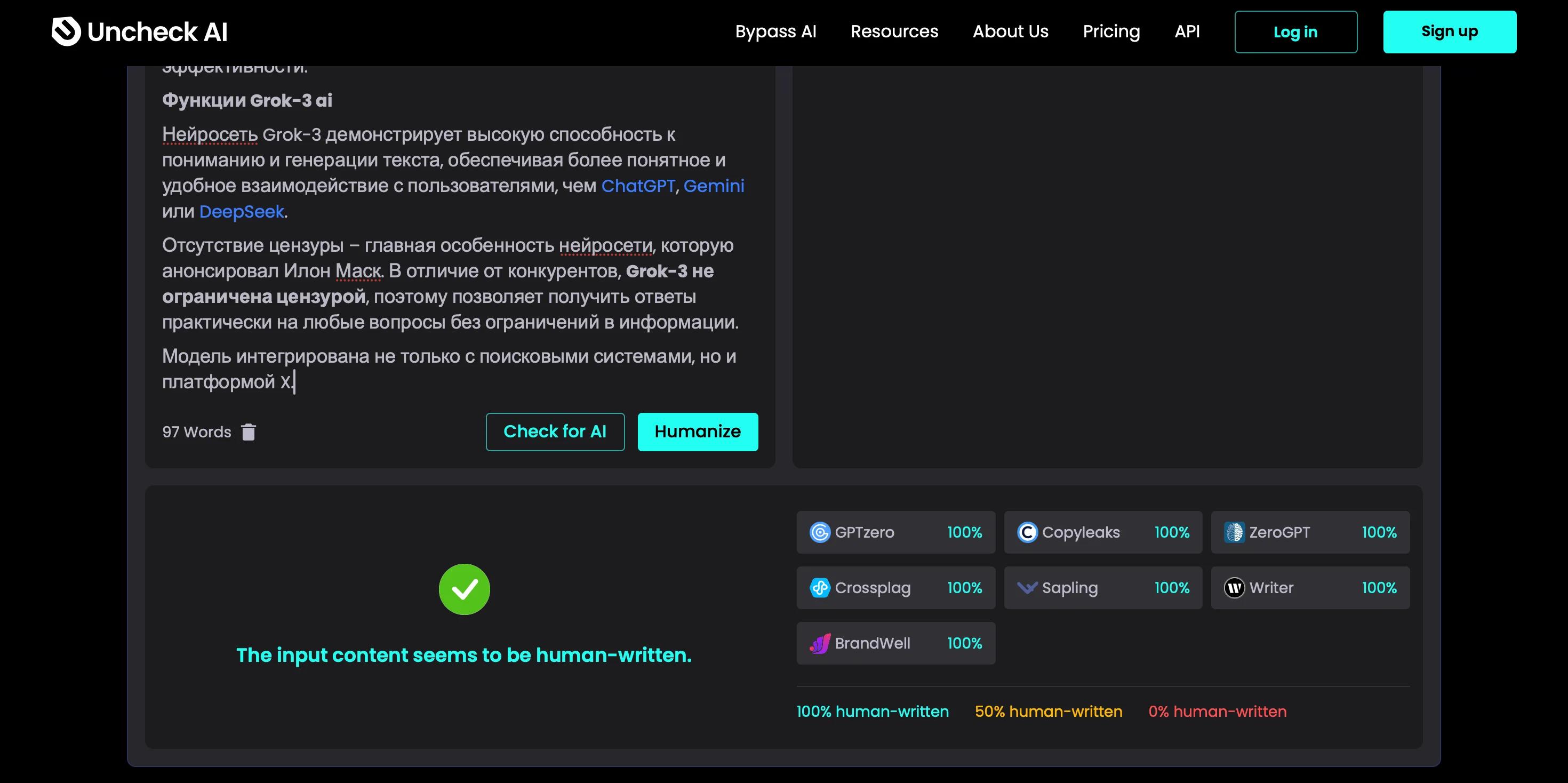Run the Check for AI button
The image size is (1568, 783).
[x=555, y=432]
